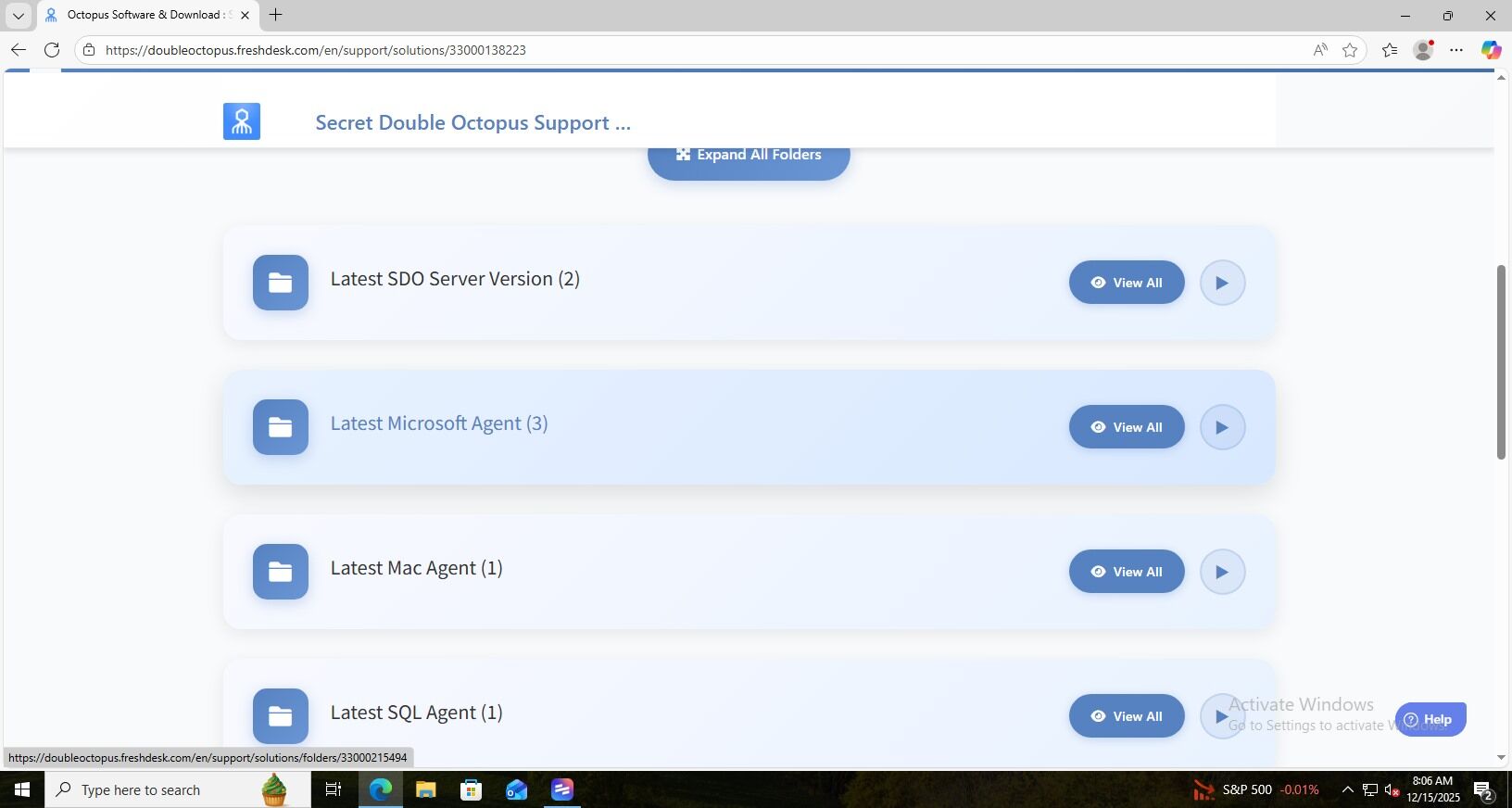The image size is (1512, 808).
Task: Click the Type here to search box
Action: tap(178, 789)
